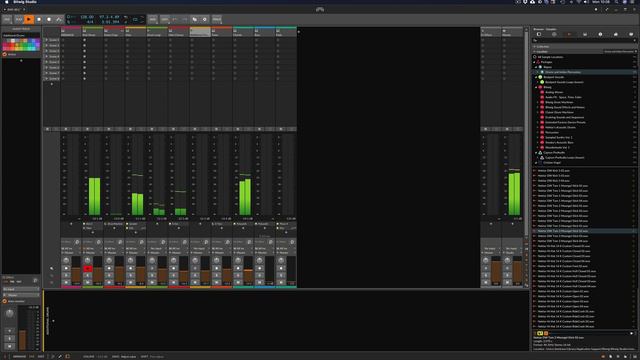The height and width of the screenshot is (360, 640).
Task: Open the inspector's Master output dropdown
Action: tap(21, 295)
